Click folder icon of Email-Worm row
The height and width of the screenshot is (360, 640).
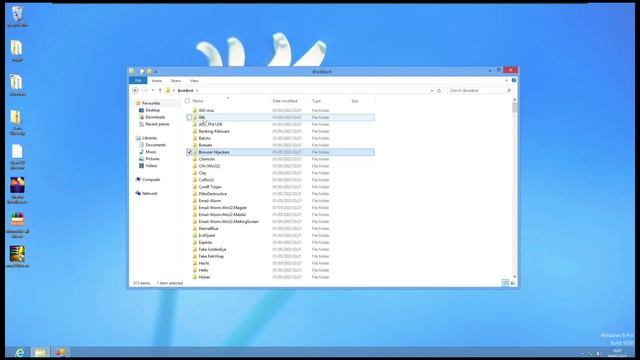click(x=195, y=200)
